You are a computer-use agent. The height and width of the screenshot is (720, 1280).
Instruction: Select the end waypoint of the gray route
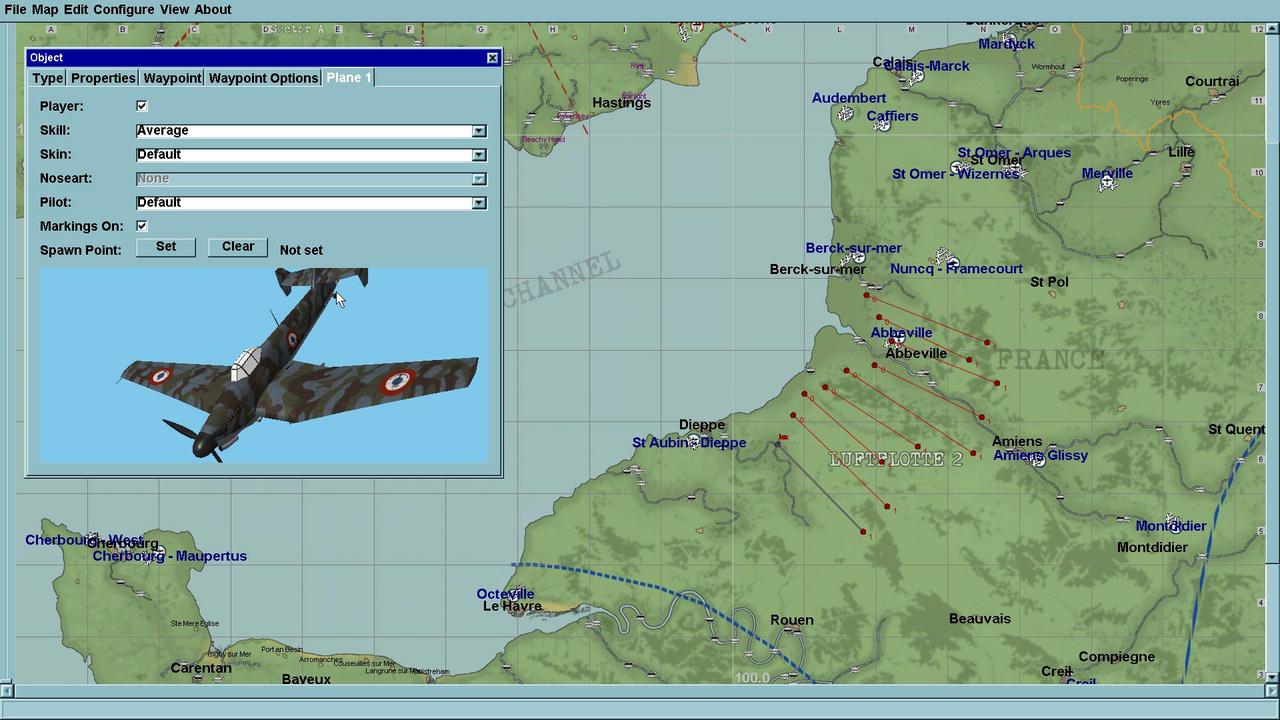(863, 532)
